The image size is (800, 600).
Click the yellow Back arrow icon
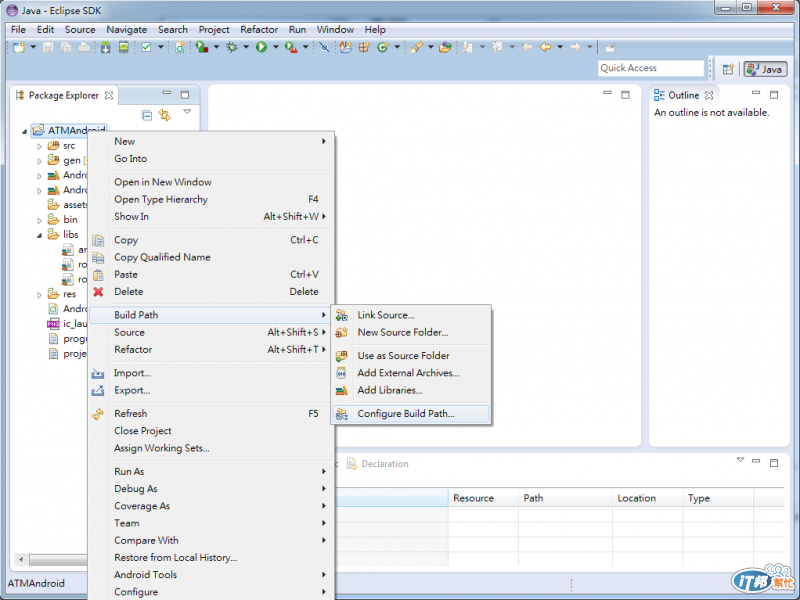click(545, 47)
